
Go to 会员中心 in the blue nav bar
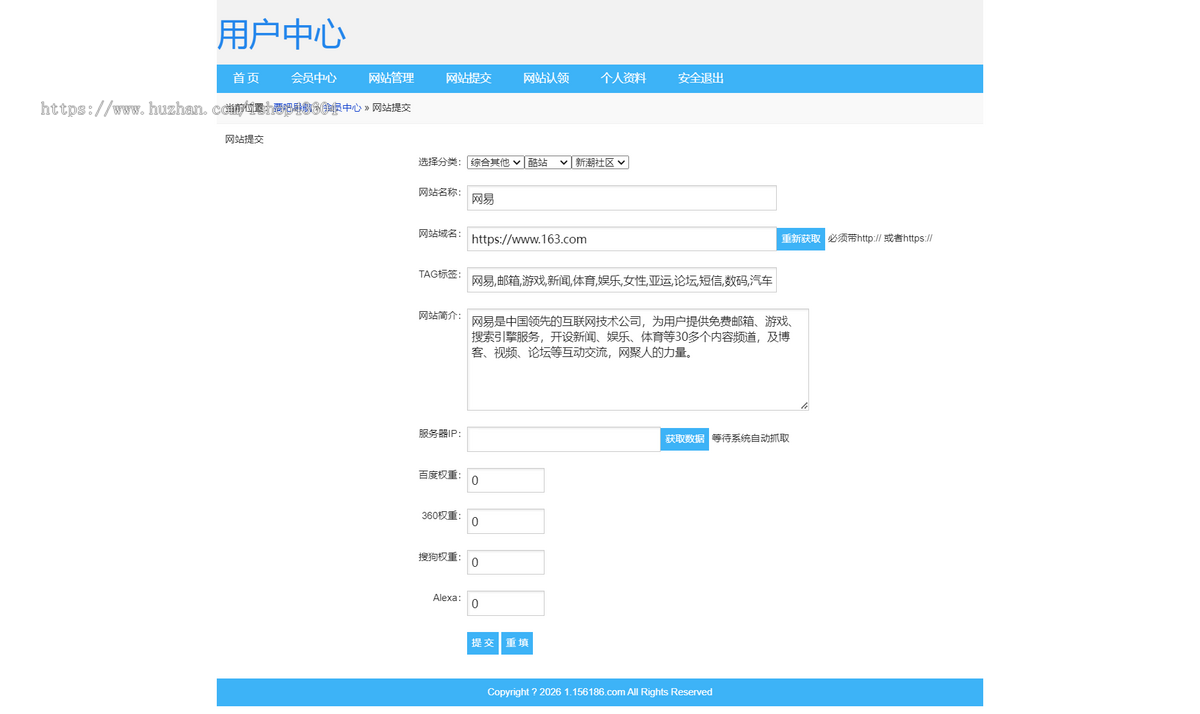(314, 78)
